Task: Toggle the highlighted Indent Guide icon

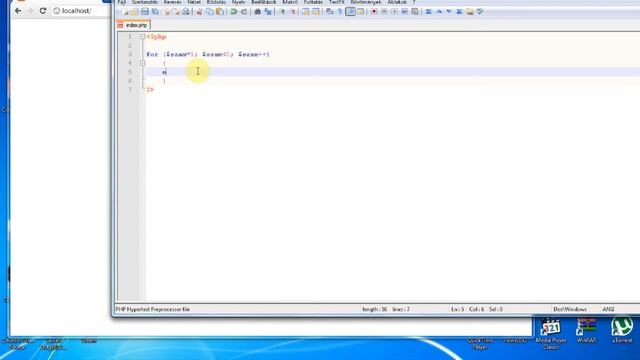Action: (351, 12)
